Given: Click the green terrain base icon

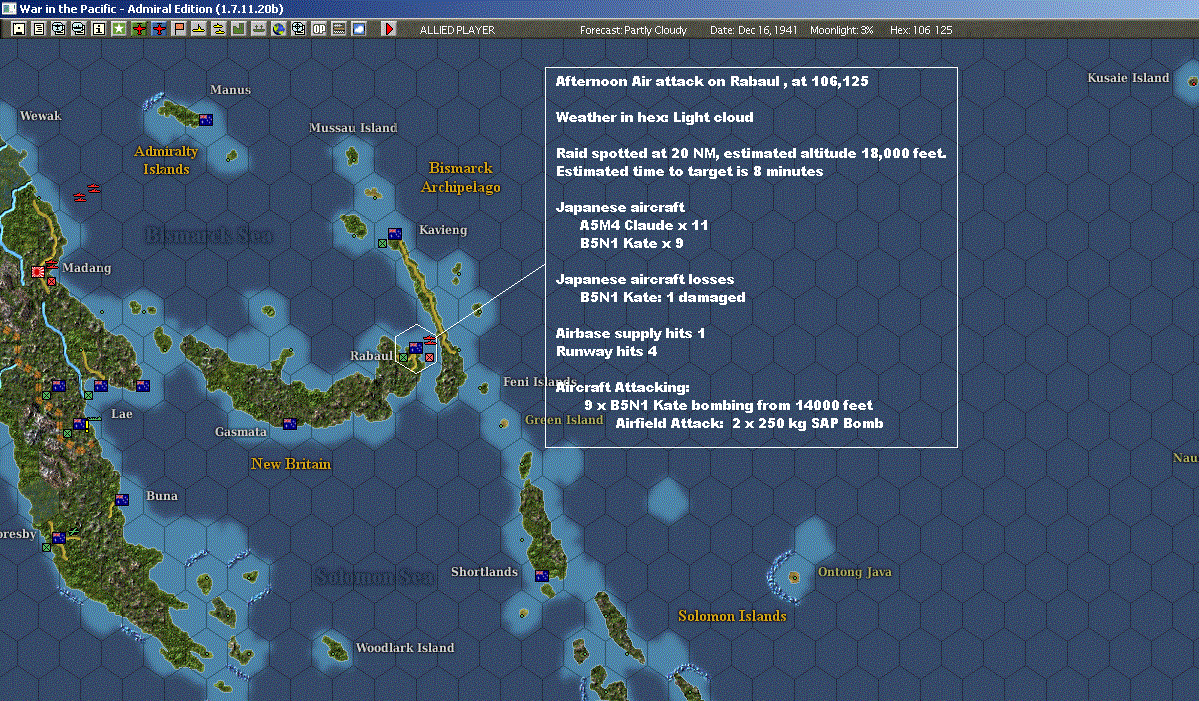Looking at the screenshot, I should [x=239, y=29].
